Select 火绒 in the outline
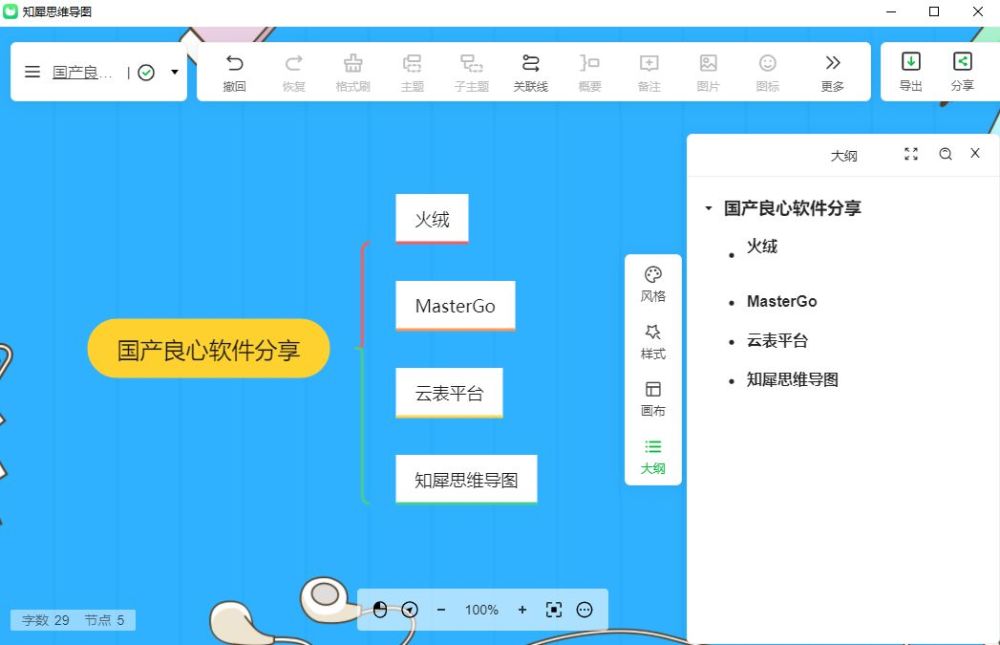1000x645 pixels. click(x=762, y=246)
